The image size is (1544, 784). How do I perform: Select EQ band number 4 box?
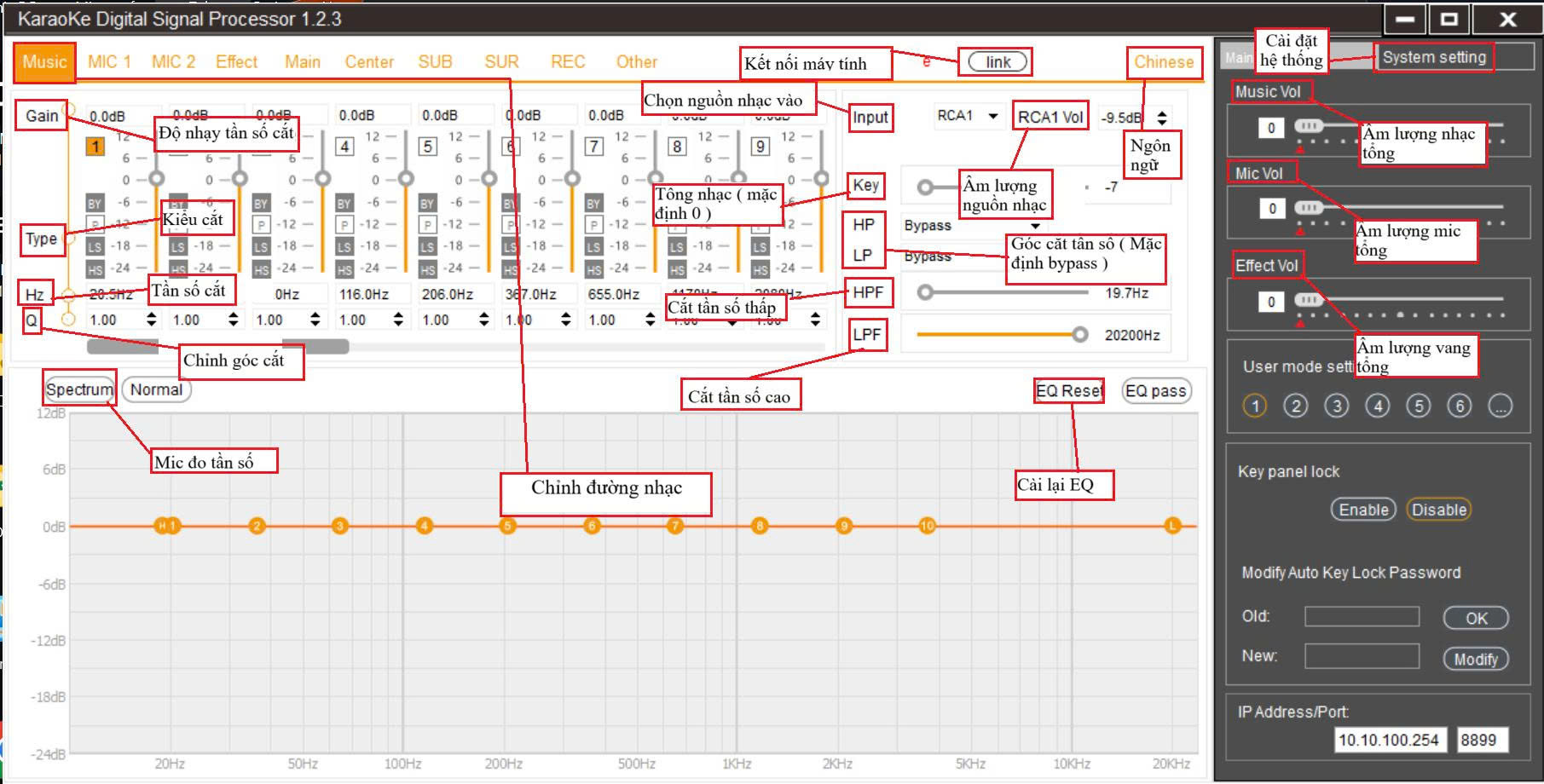click(x=344, y=147)
